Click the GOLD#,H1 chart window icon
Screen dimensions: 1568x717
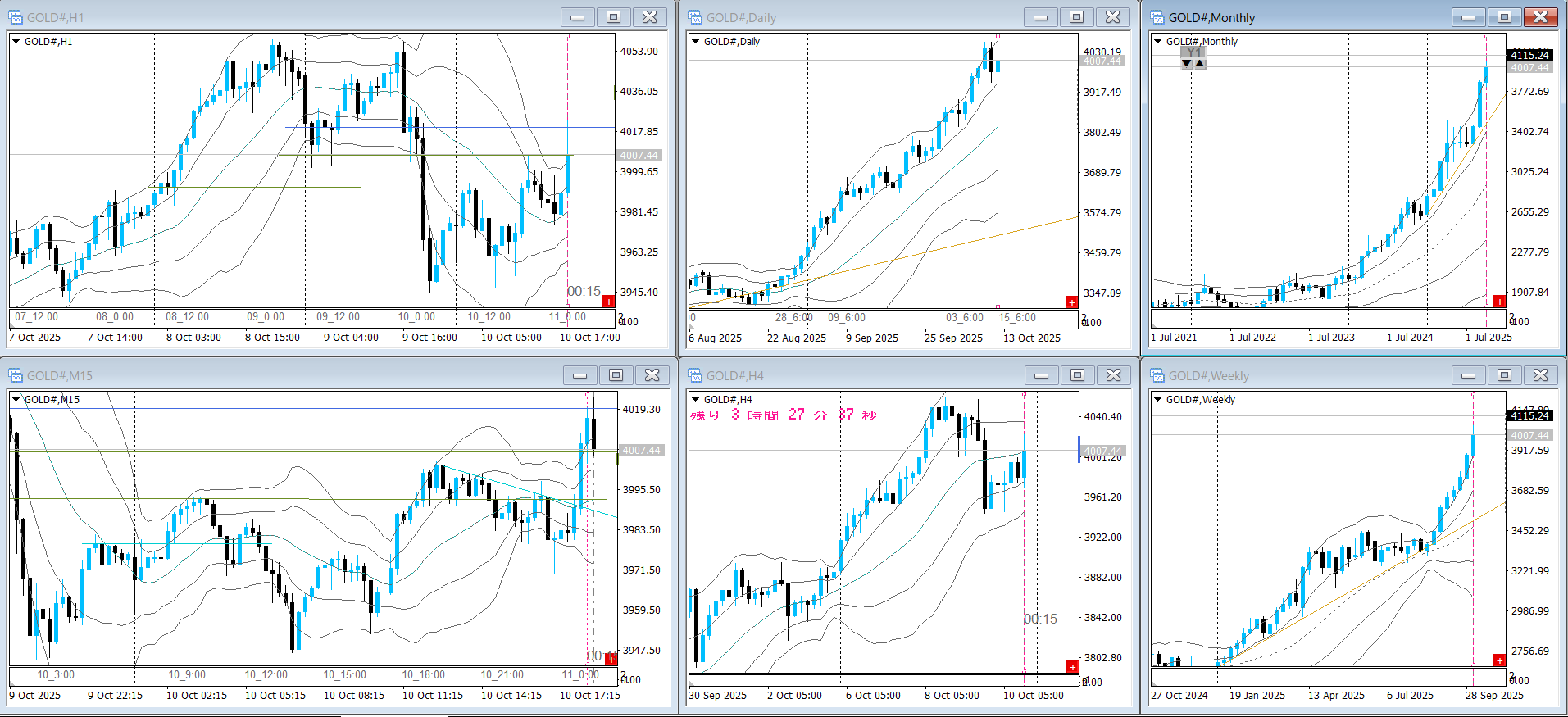(x=16, y=17)
